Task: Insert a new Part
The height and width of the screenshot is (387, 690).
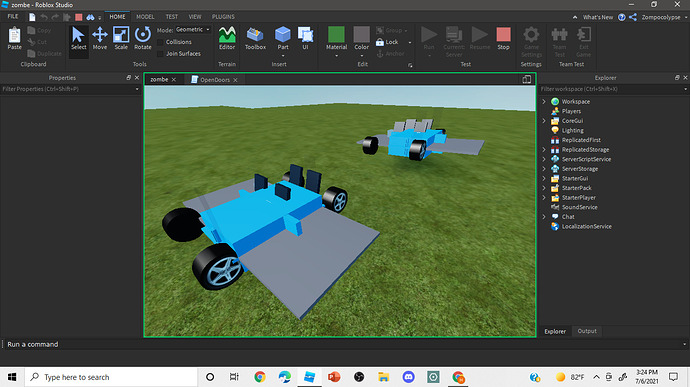Action: tap(283, 38)
